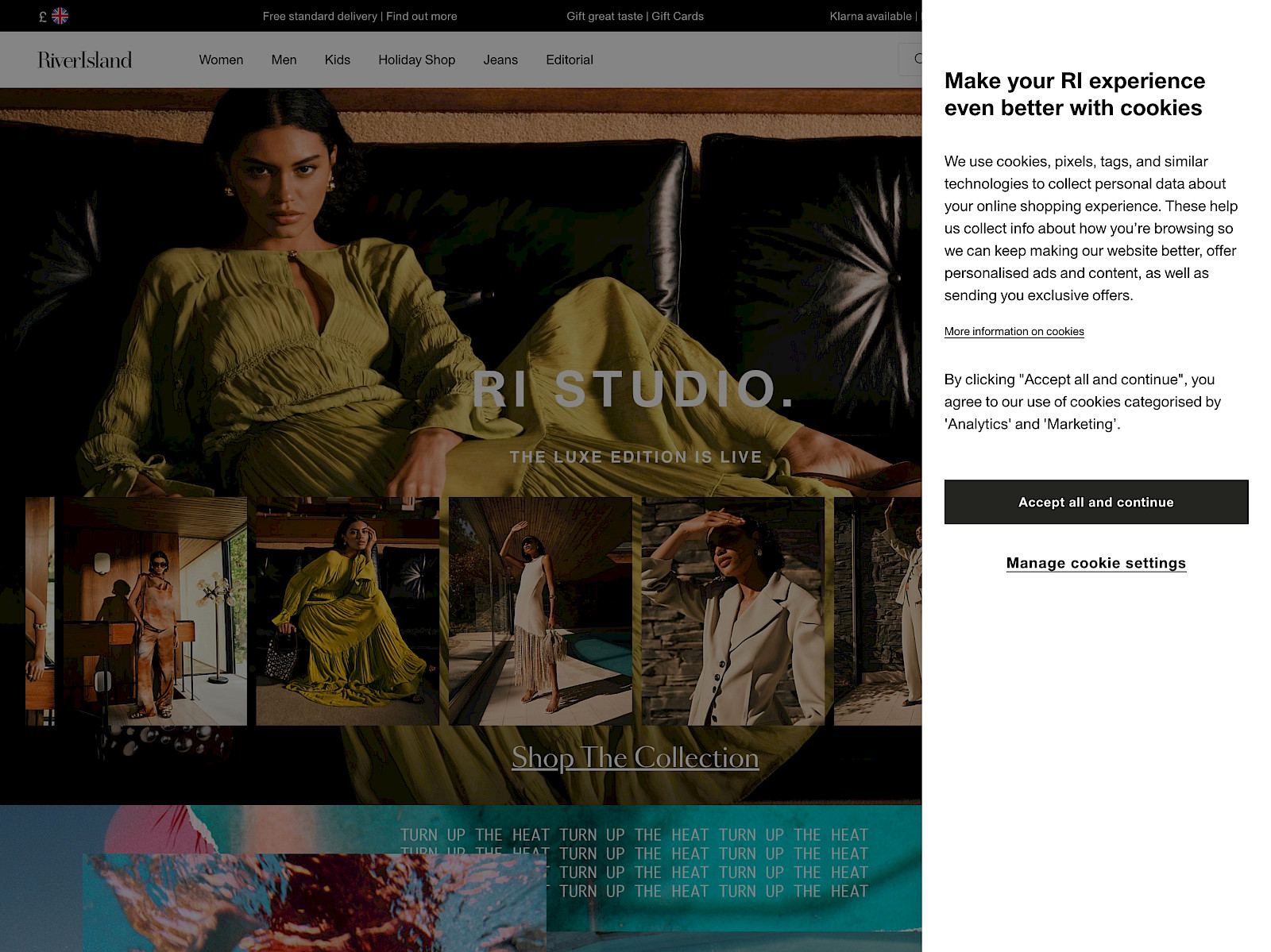
Task: Open the Women menu
Action: point(221,60)
